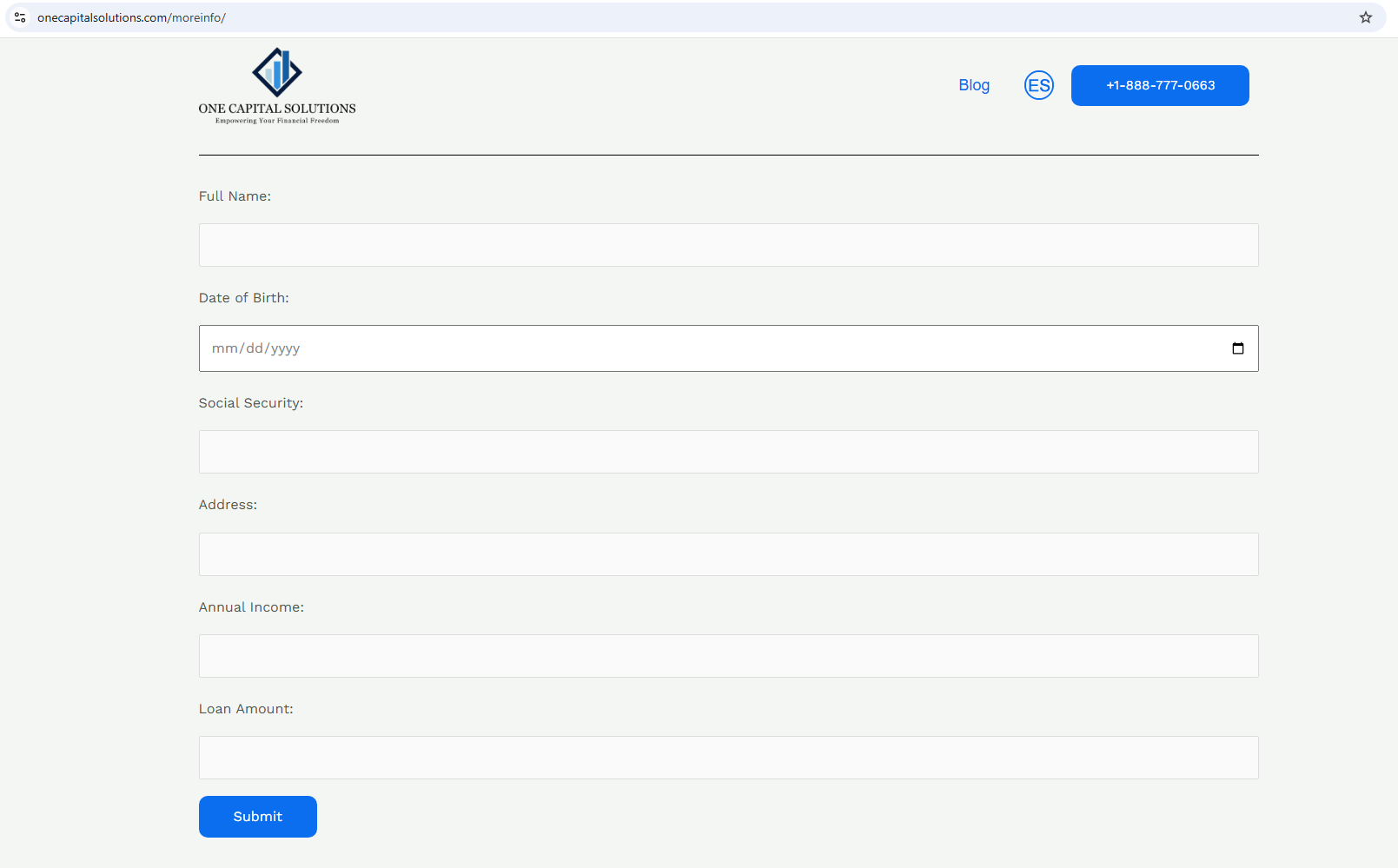
Task: Click the "Full Name:" label text
Action: (x=235, y=196)
